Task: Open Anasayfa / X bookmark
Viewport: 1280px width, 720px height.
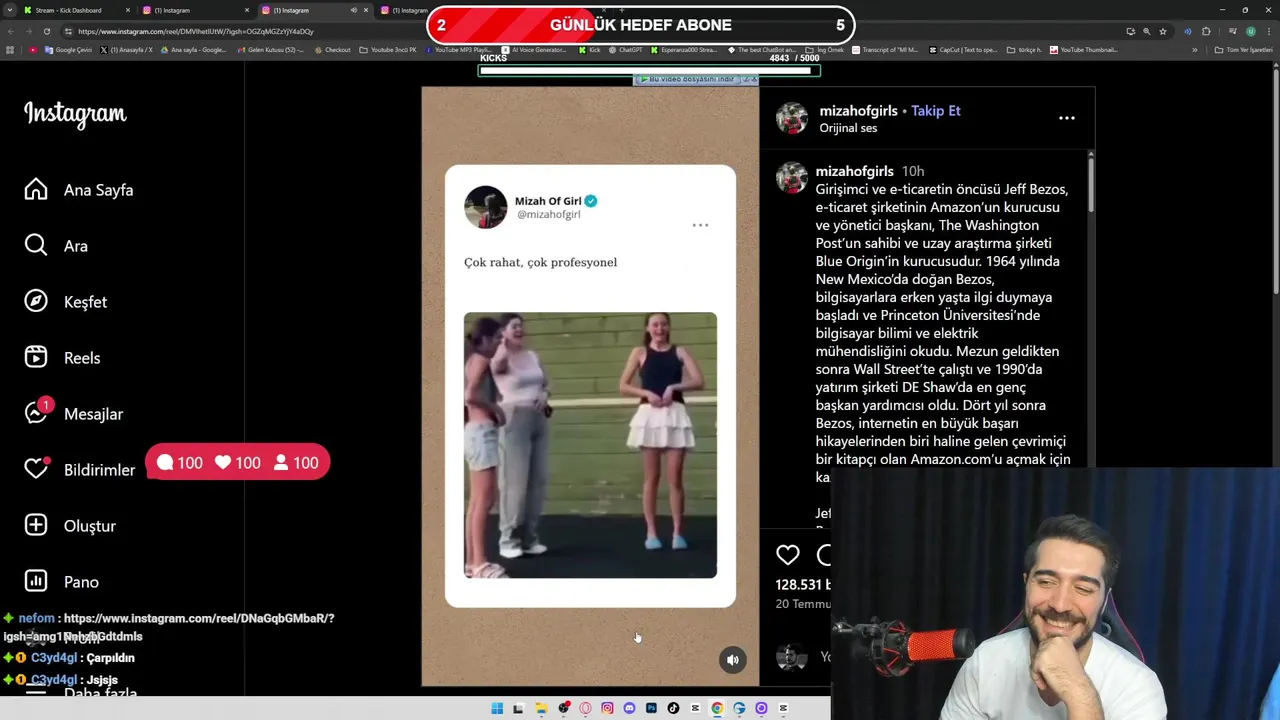Action: [x=127, y=50]
